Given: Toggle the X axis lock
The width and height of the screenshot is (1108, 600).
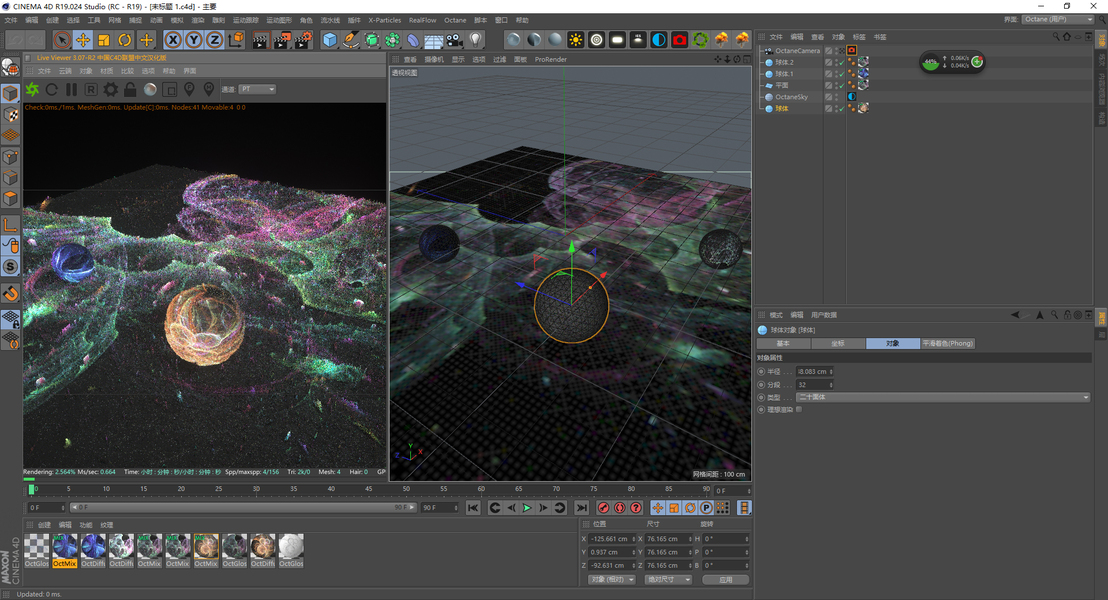Looking at the screenshot, I should (x=172, y=40).
